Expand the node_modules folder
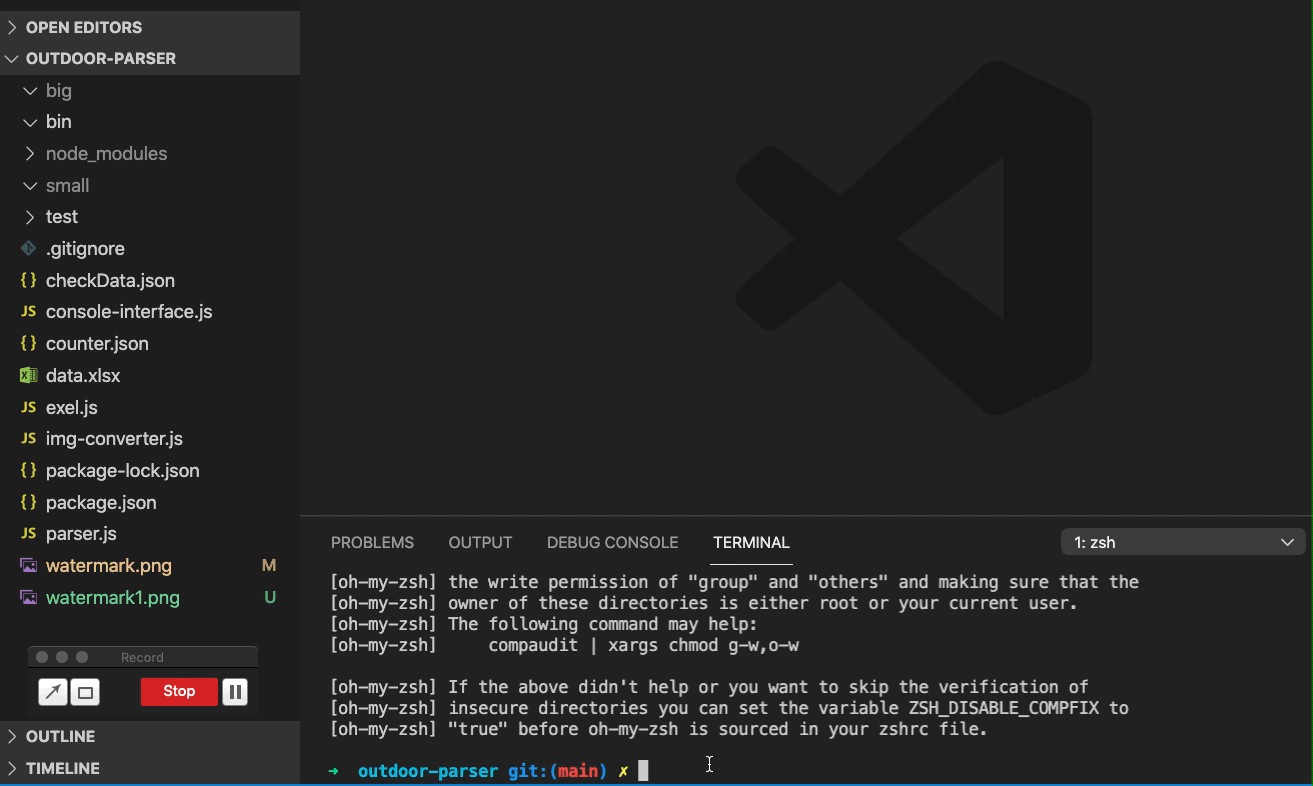 coord(30,153)
